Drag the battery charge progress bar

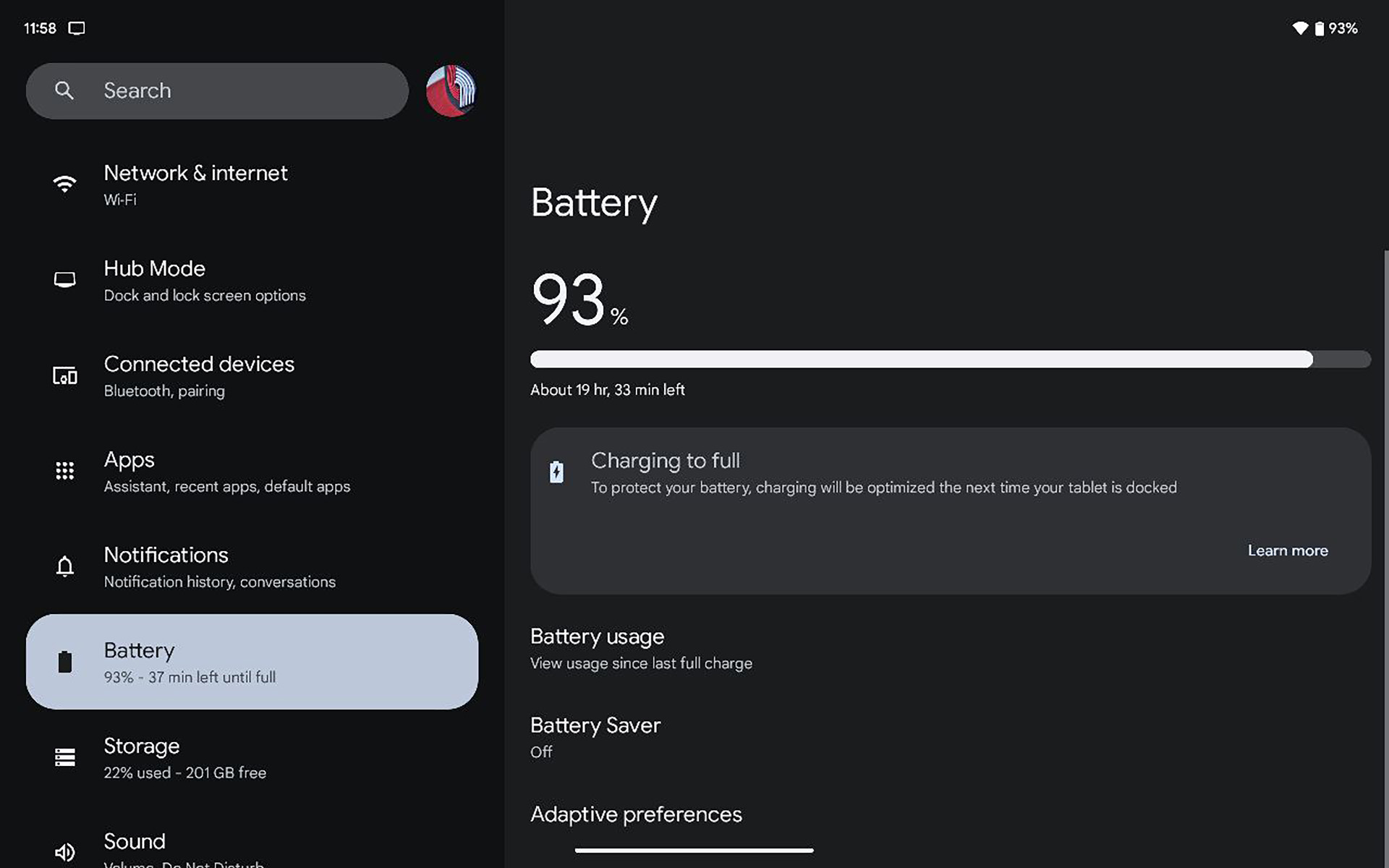[950, 359]
